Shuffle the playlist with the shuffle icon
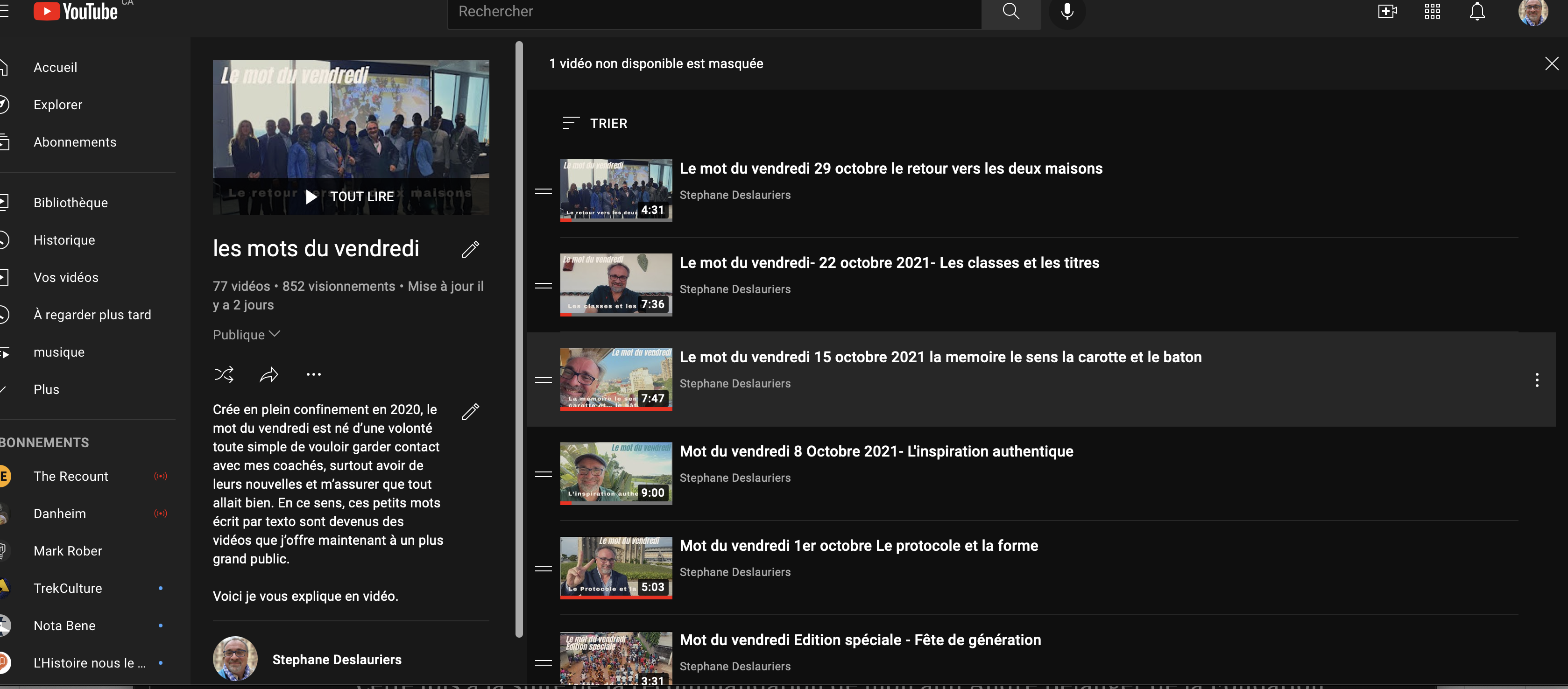This screenshot has width=1568, height=689. (x=224, y=374)
